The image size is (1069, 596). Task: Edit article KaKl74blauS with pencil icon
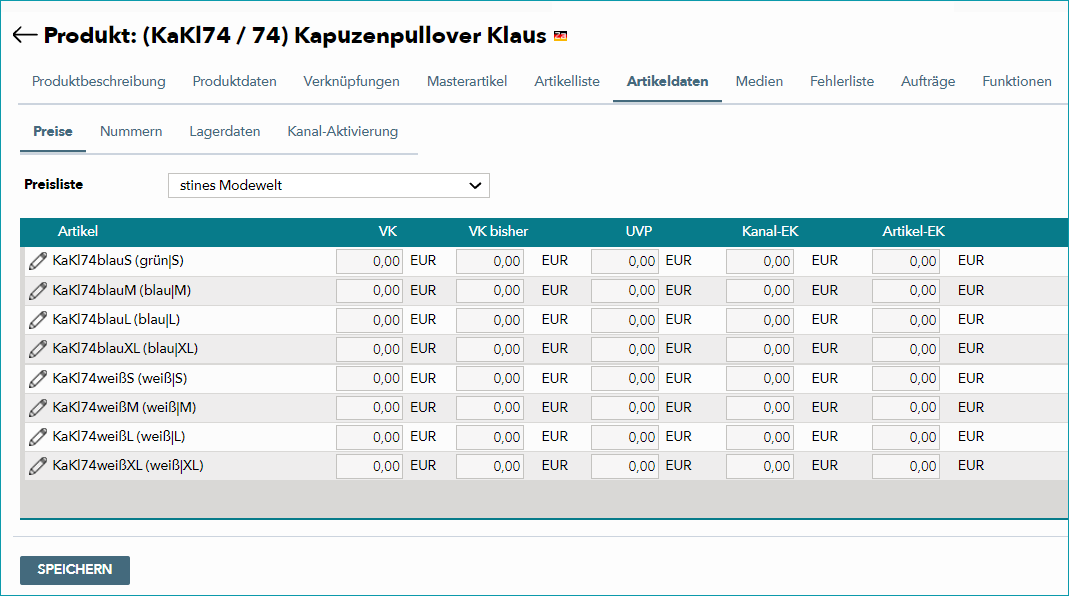pyautogui.click(x=37, y=260)
